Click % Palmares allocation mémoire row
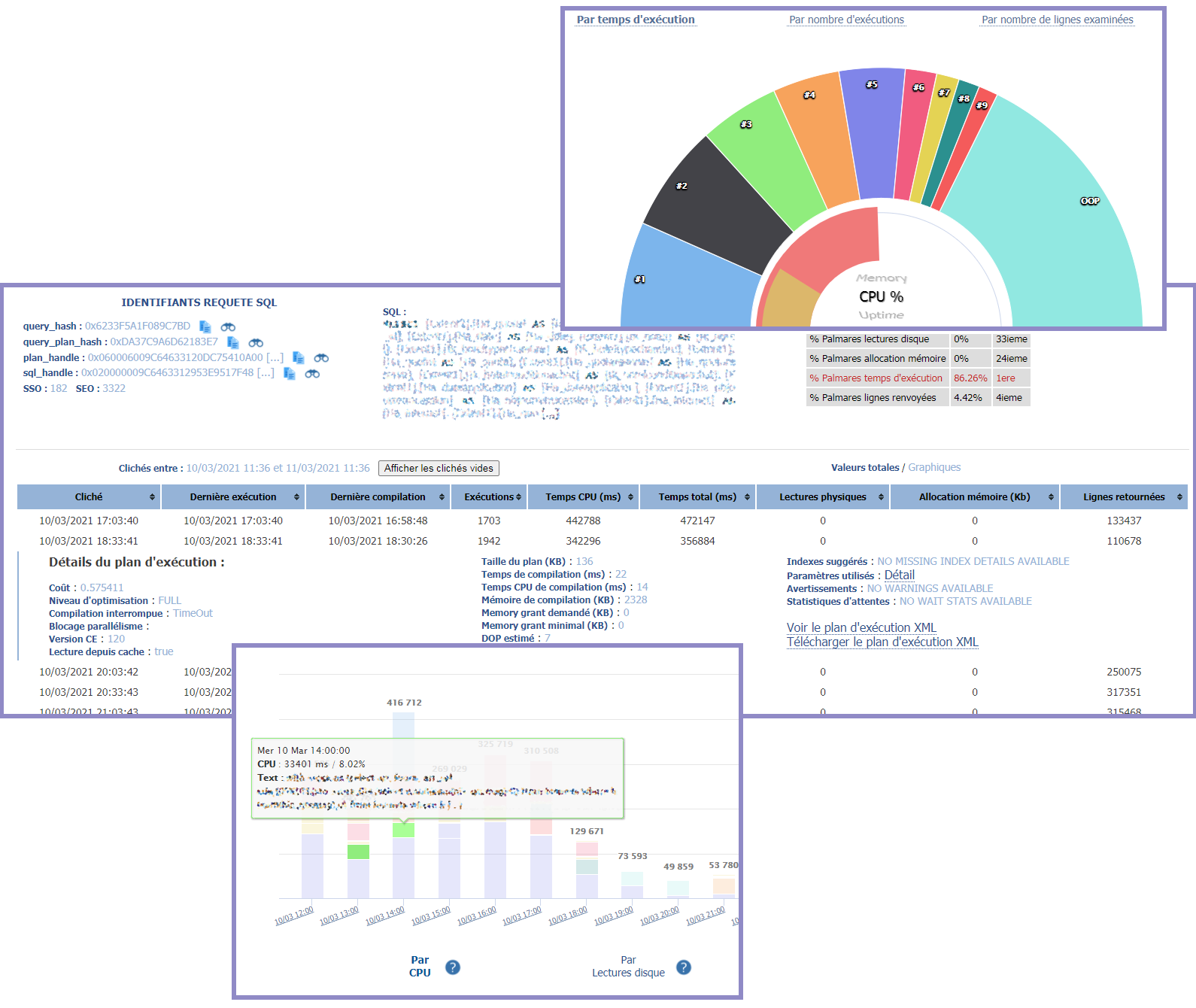The image size is (1196, 1008). coord(918,359)
